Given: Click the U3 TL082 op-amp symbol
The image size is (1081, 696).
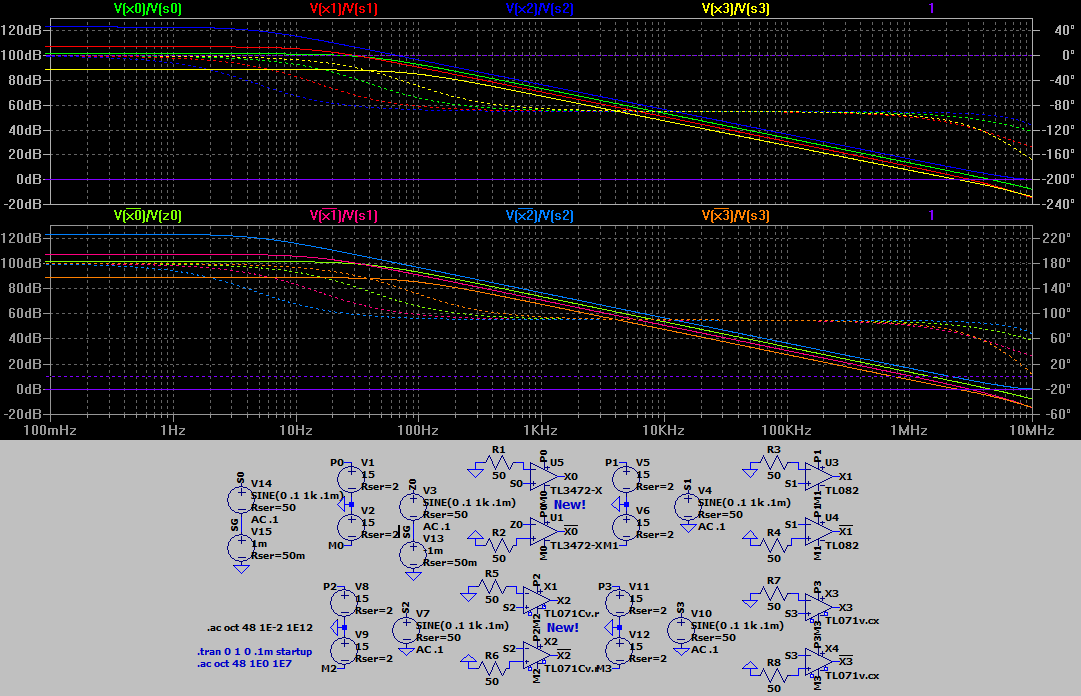Looking at the screenshot, I should (x=820, y=477).
